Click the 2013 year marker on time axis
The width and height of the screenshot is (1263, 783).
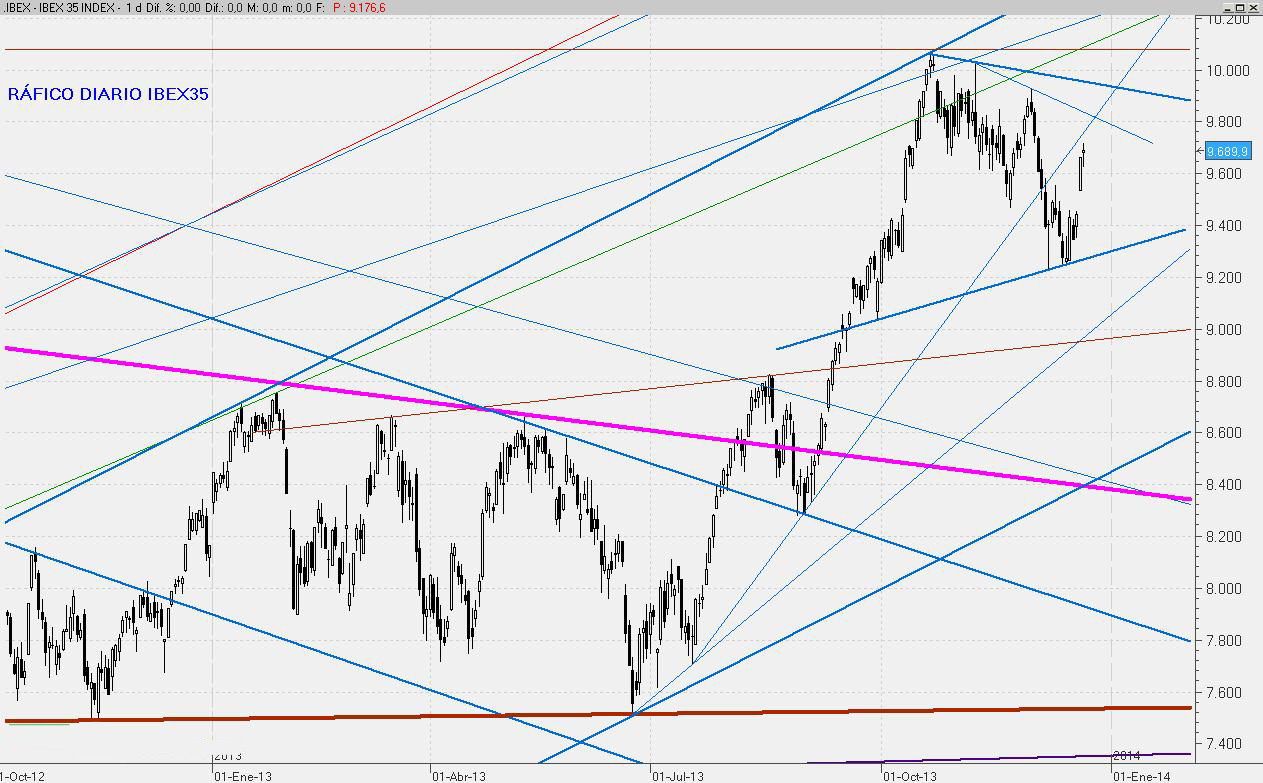(x=229, y=756)
